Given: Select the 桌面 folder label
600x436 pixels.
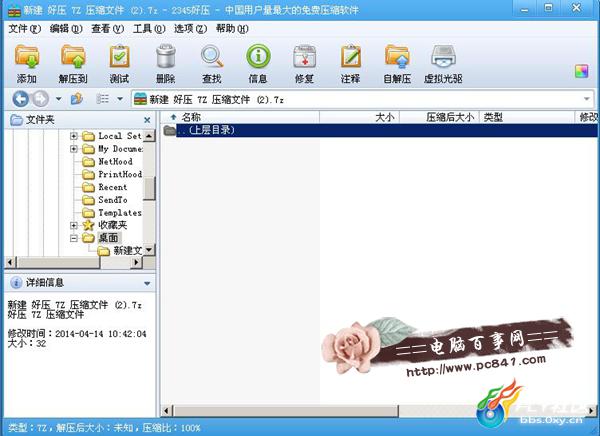Looking at the screenshot, I should pos(109,238).
